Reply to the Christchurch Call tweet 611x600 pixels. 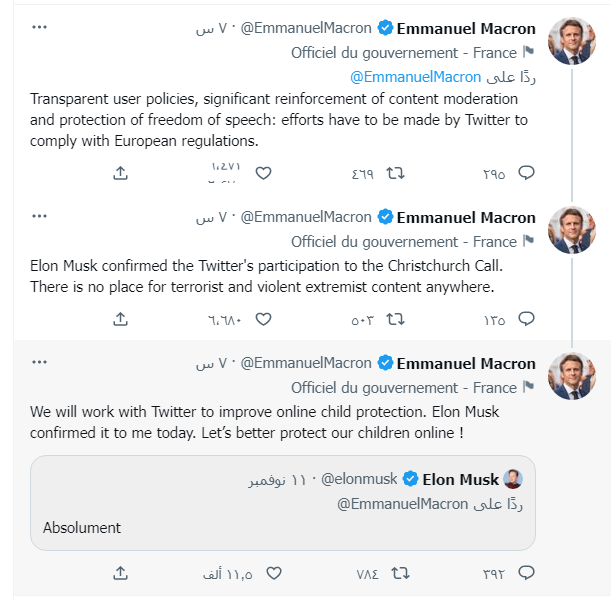point(526,320)
